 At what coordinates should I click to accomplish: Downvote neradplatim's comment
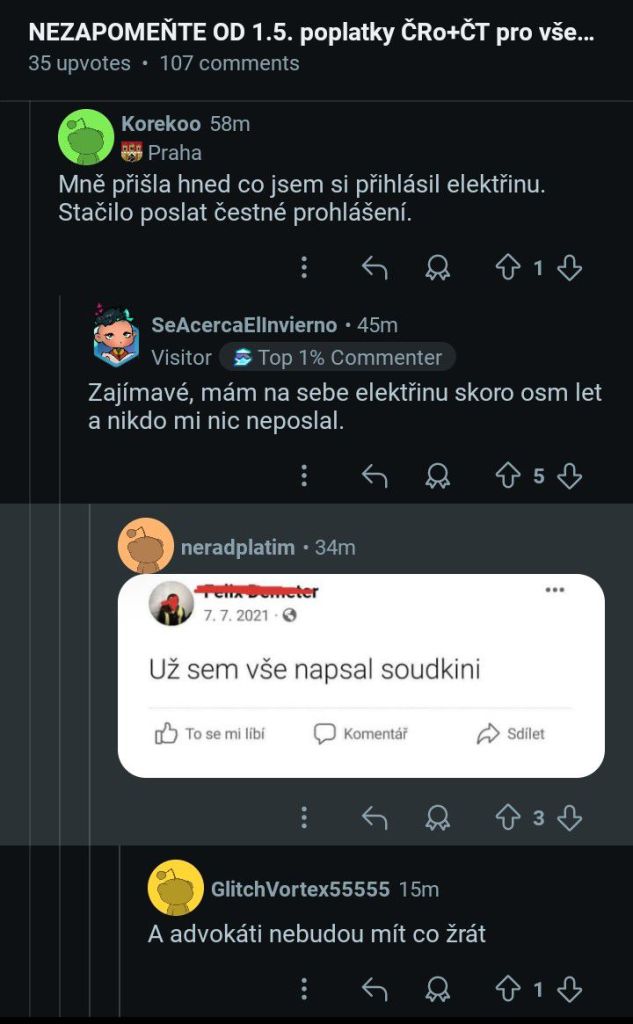569,818
